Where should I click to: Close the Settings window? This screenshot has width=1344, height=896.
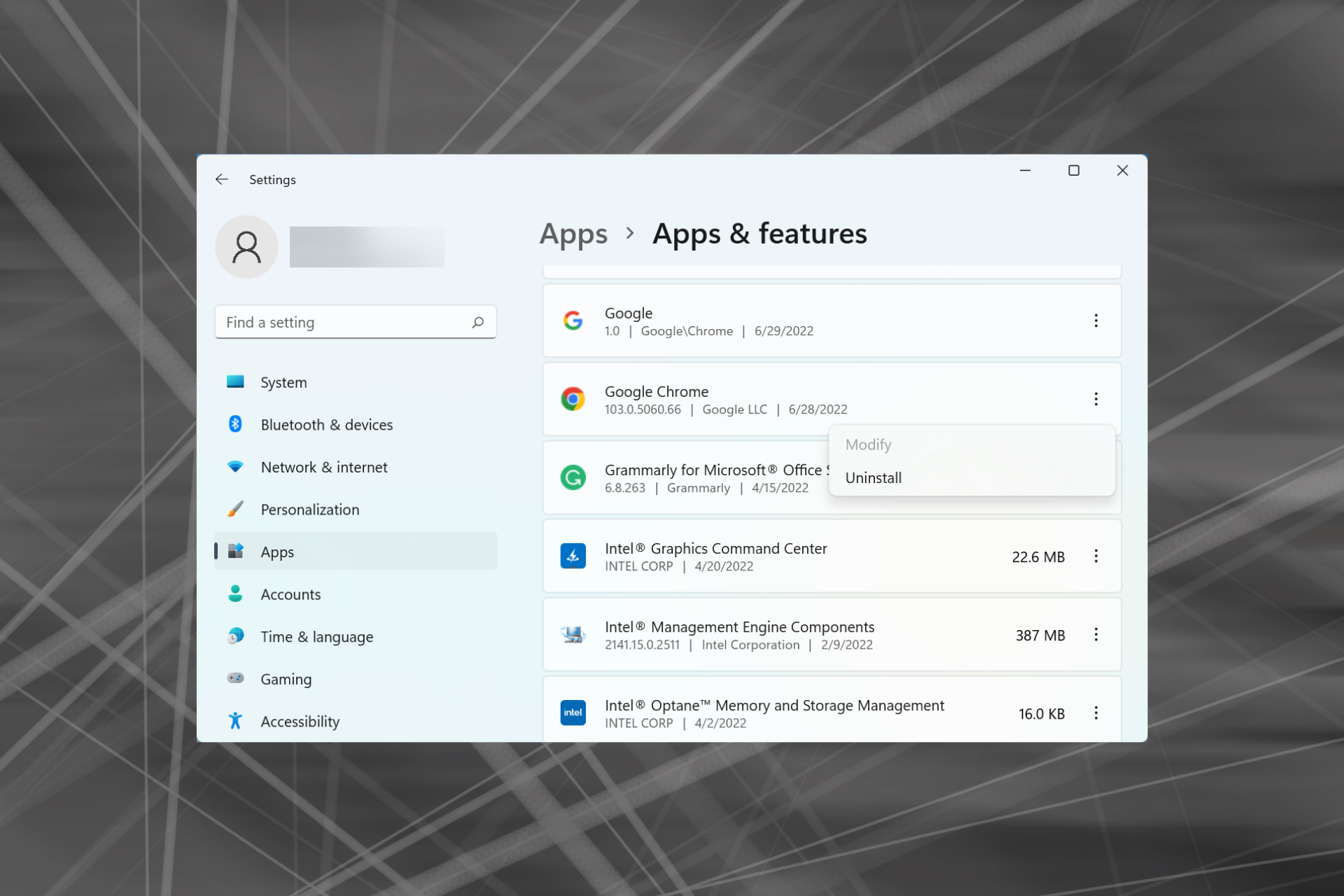pyautogui.click(x=1123, y=170)
